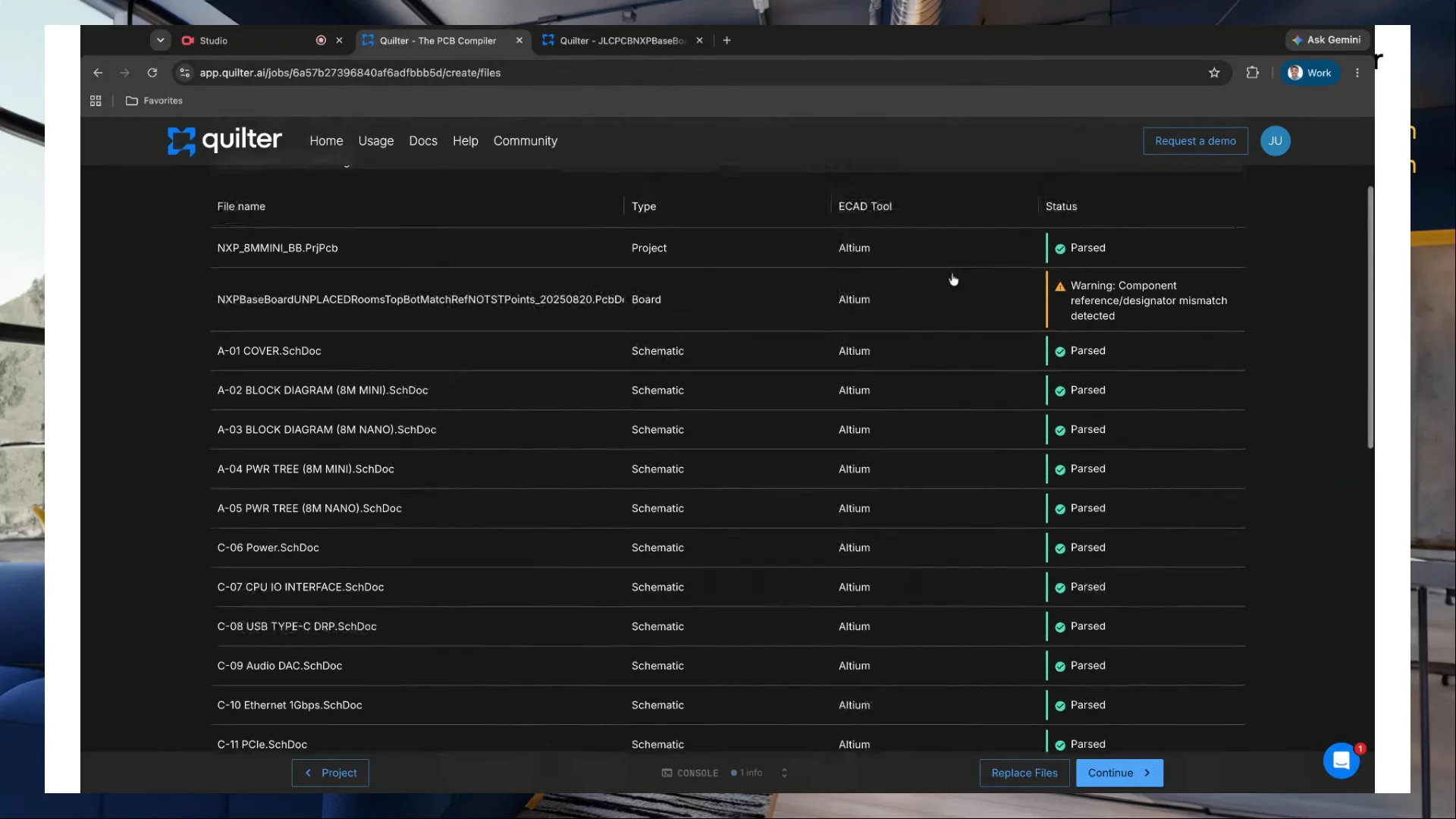The height and width of the screenshot is (819, 1456).
Task: Select the NXP_8MMINI_BB.PrjPcb file row
Action: [x=728, y=248]
